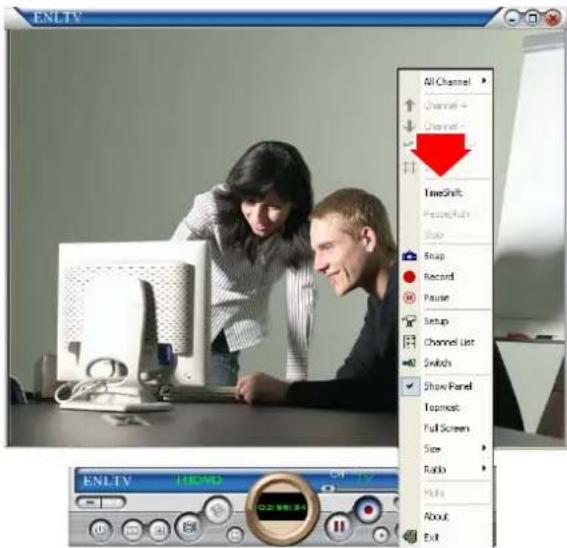Select TimeShift from the context menu
The width and height of the screenshot is (567, 548).
446,193
